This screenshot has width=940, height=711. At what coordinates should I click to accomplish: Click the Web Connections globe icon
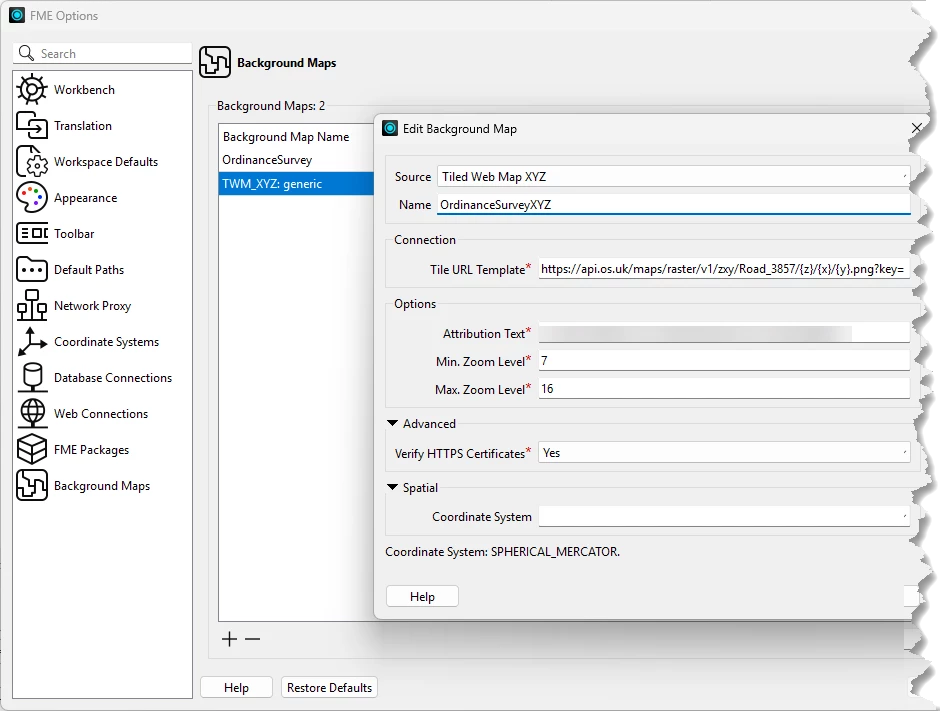pos(32,414)
